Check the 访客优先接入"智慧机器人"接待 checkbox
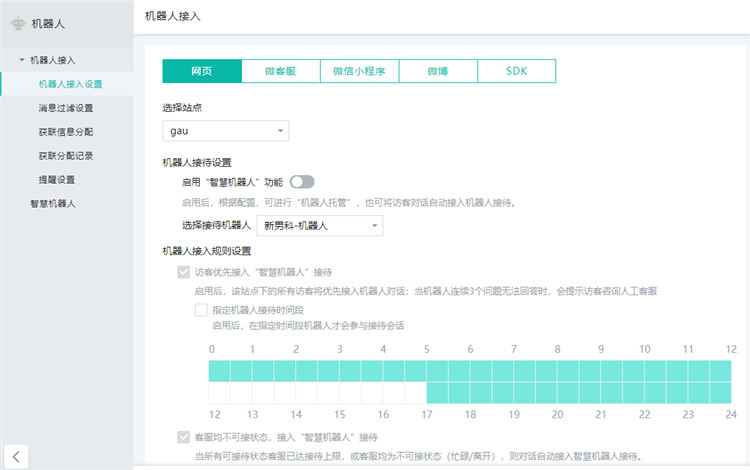The image size is (750, 470). (183, 272)
